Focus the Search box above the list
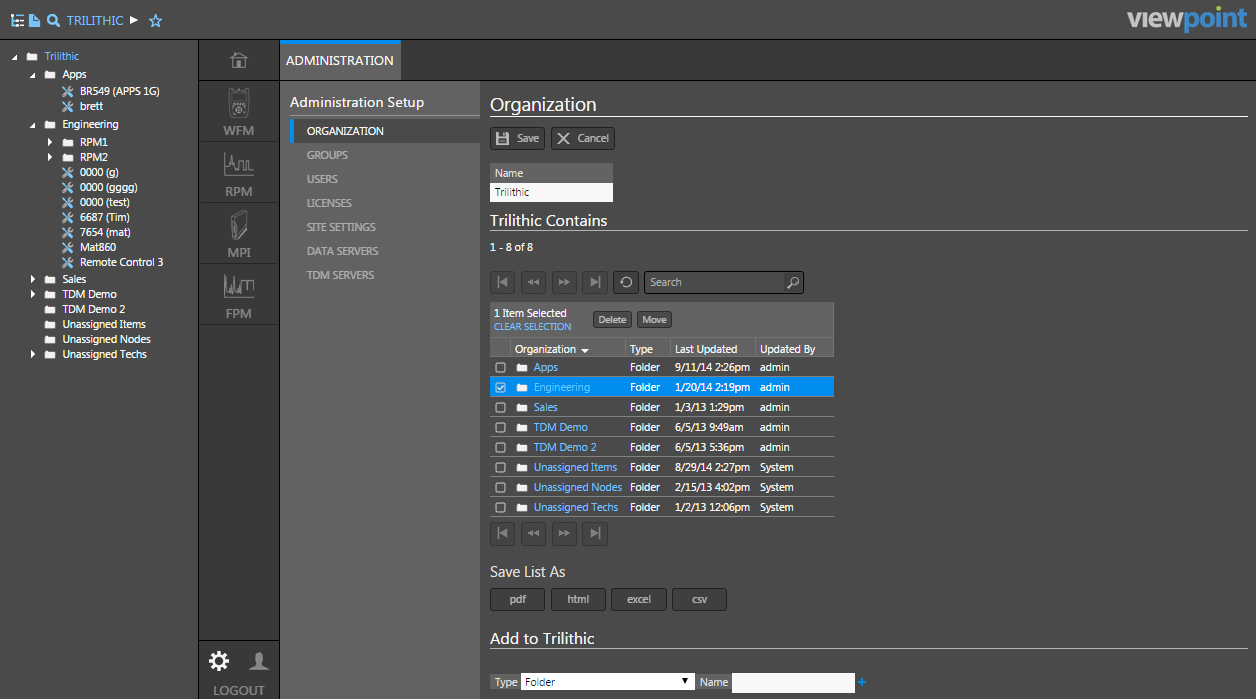The height and width of the screenshot is (699, 1256). click(724, 282)
